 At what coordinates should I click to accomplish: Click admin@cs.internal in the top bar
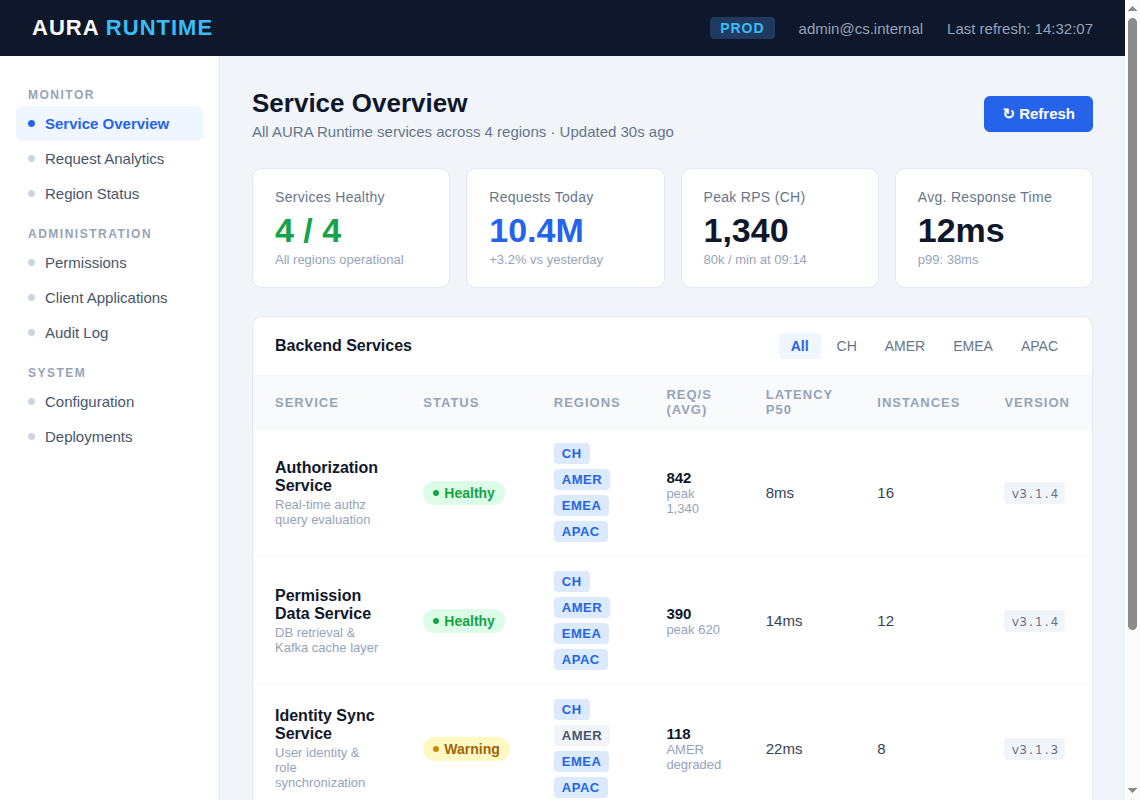point(860,28)
